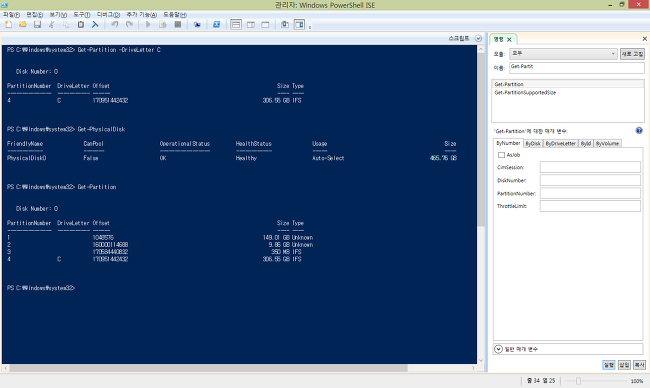Click the Start PowerShell.exe blue icon
Image resolution: width=650 pixels, height=388 pixels.
216,24
